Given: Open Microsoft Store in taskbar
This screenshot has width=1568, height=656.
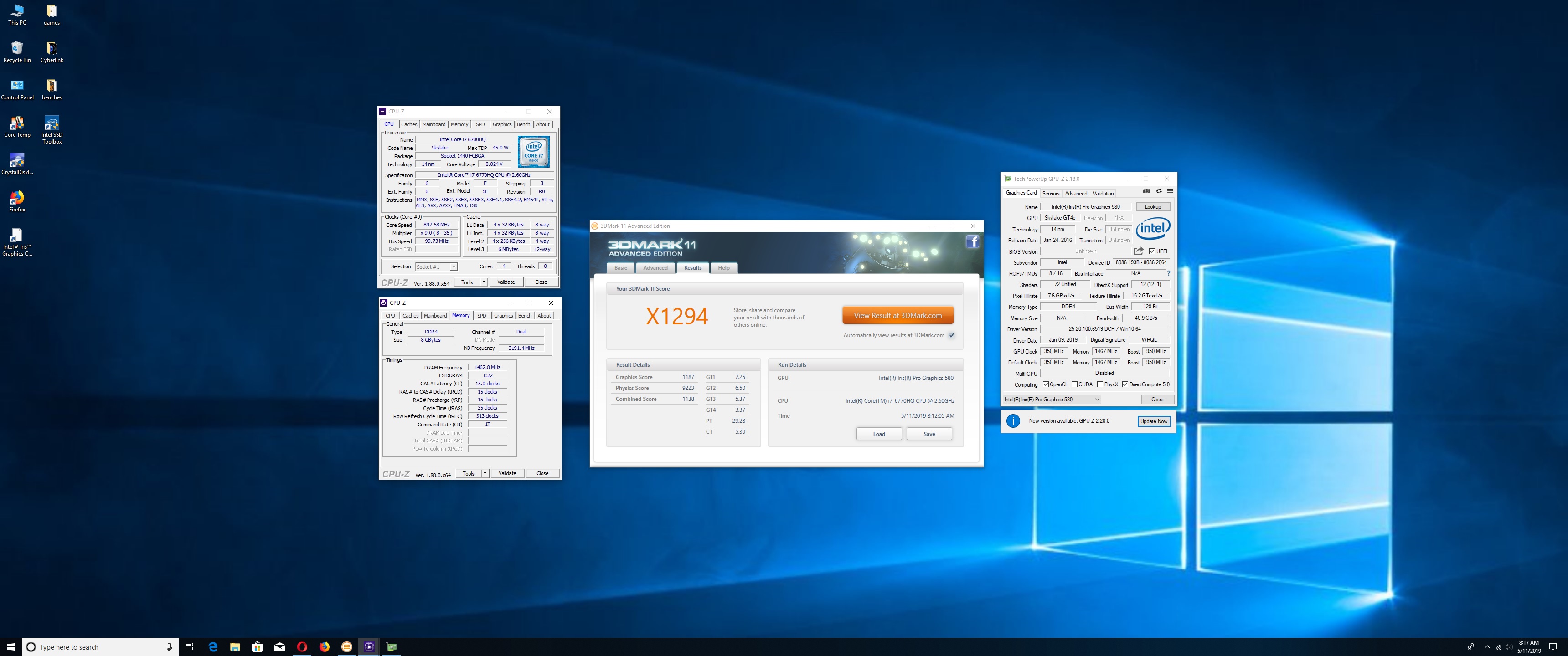Looking at the screenshot, I should pyautogui.click(x=258, y=647).
